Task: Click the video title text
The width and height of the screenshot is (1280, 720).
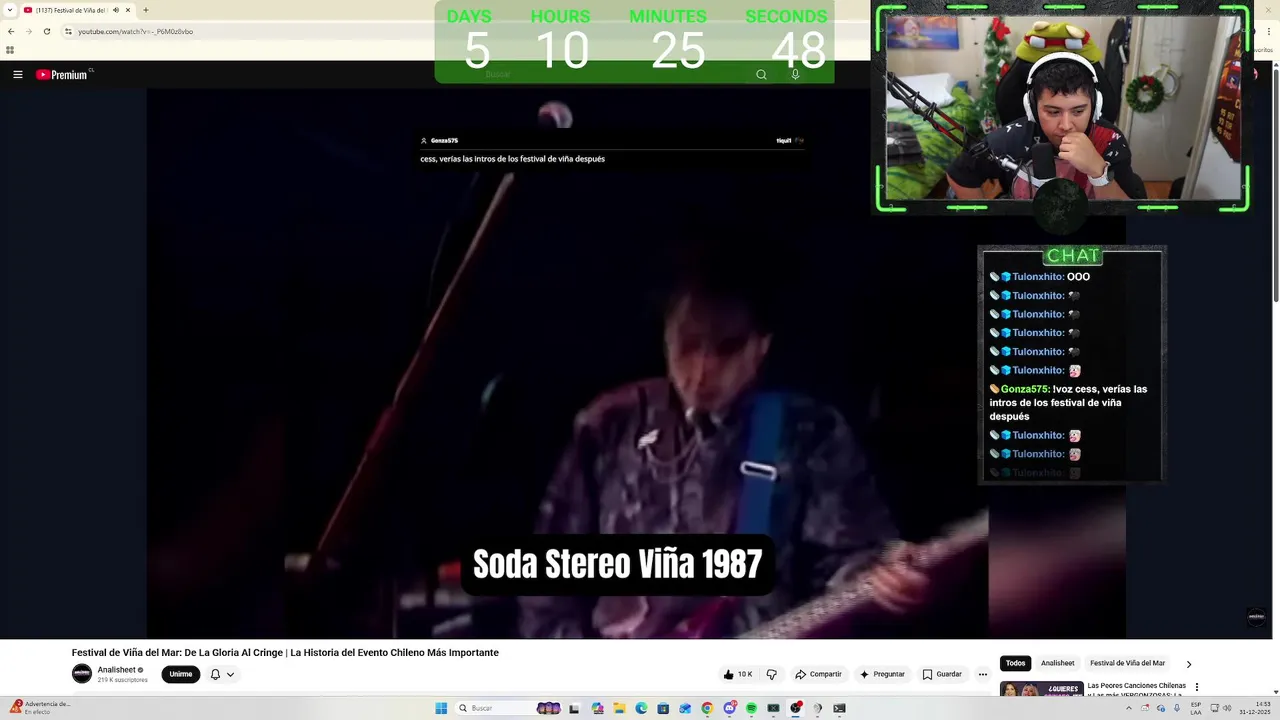Action: 285,652
